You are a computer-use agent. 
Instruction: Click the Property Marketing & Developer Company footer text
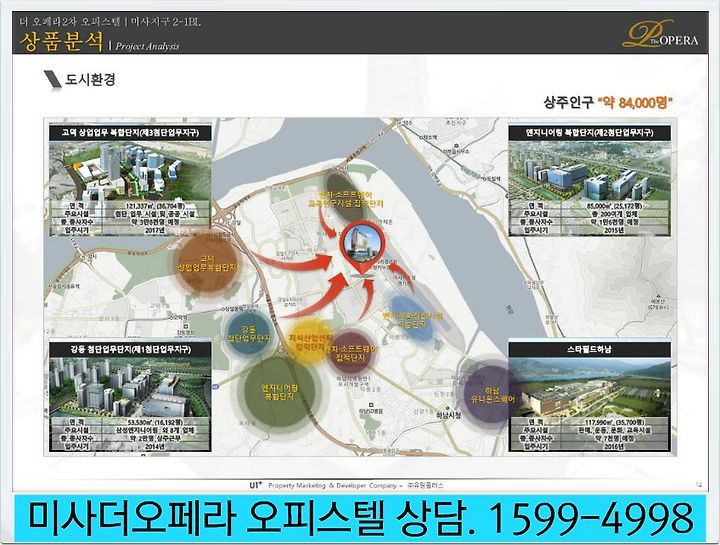[332, 485]
